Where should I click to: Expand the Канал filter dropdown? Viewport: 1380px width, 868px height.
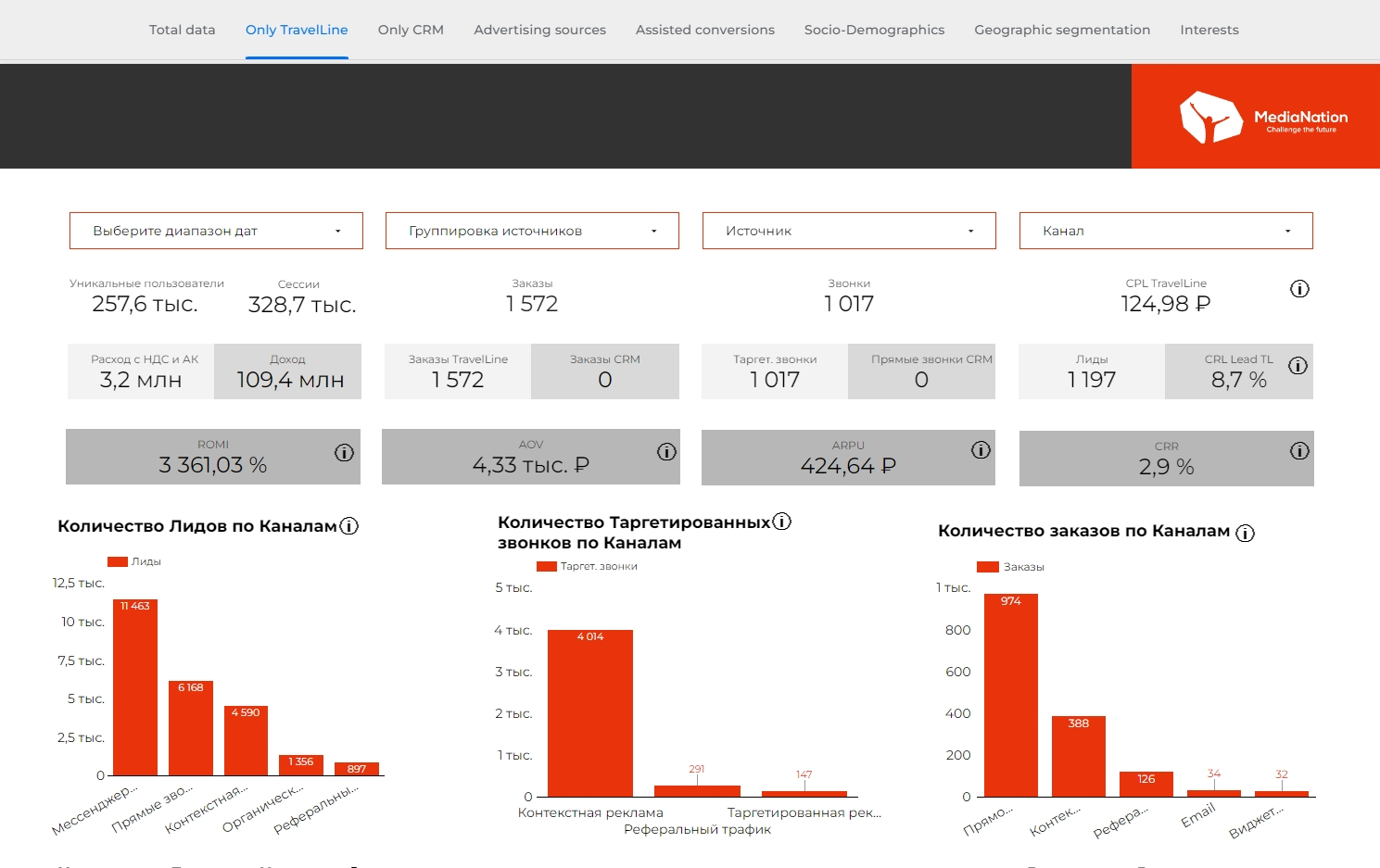tap(1166, 231)
